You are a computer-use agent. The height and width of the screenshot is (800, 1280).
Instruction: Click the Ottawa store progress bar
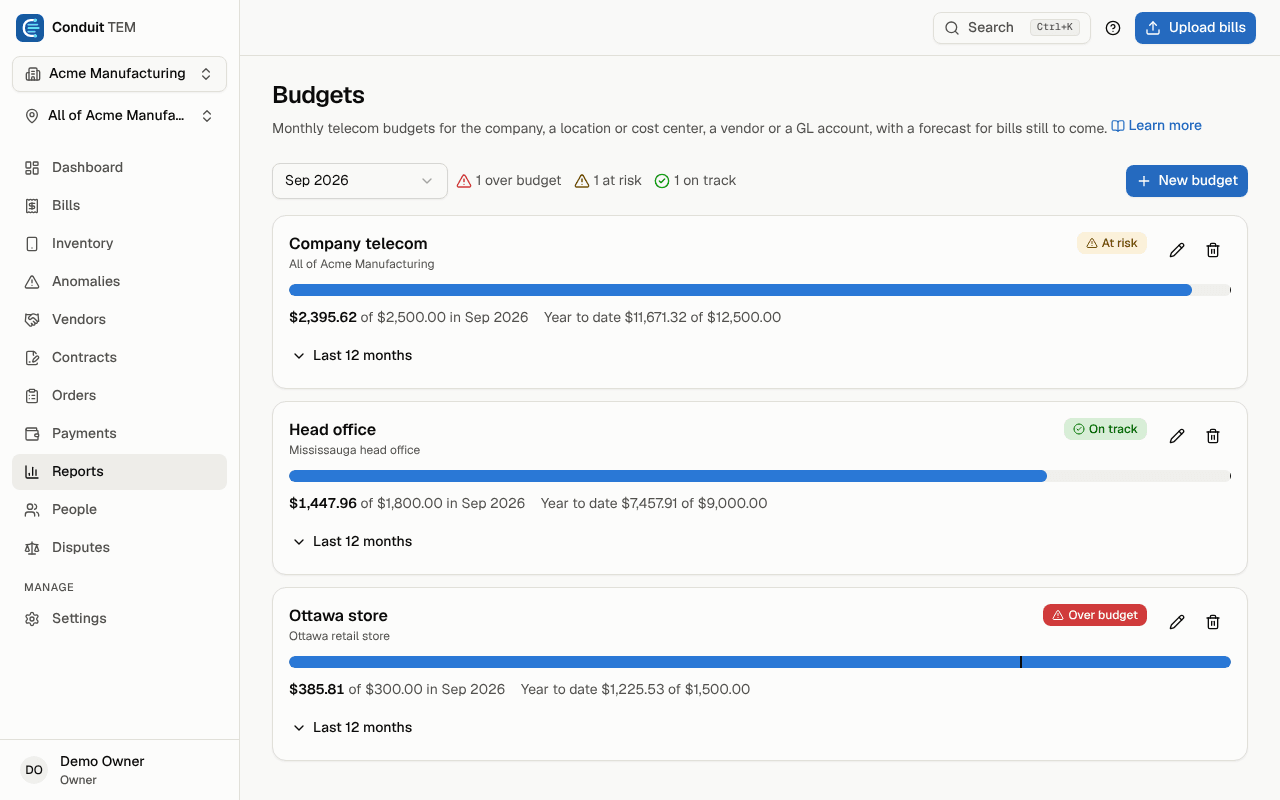[x=760, y=662]
